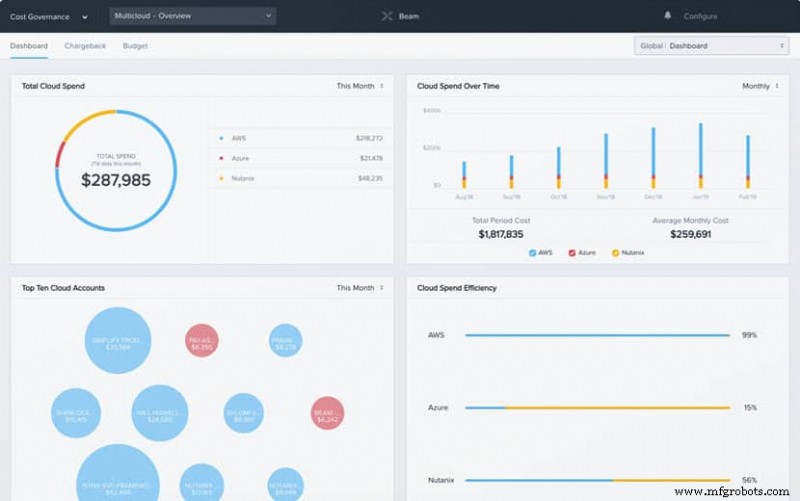Image resolution: width=800 pixels, height=501 pixels.
Task: Click the $1,817,835 total period cost
Action: (x=501, y=234)
